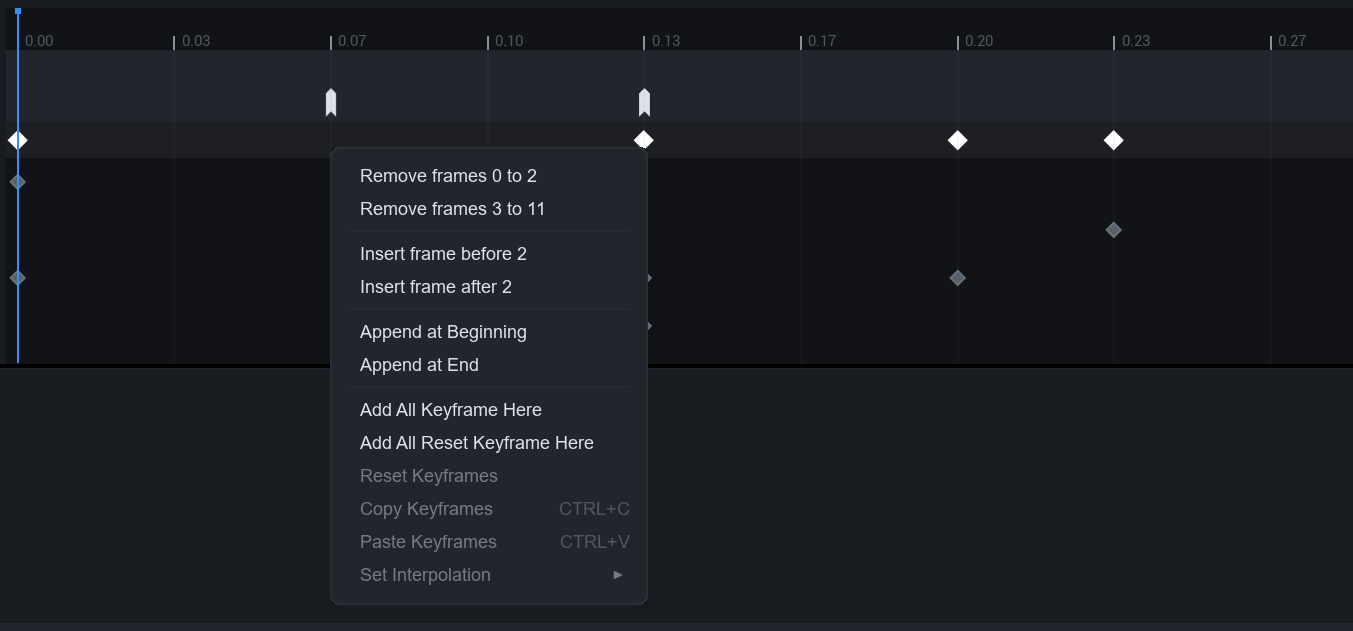Select "Insert frame before 2" option

point(443,254)
